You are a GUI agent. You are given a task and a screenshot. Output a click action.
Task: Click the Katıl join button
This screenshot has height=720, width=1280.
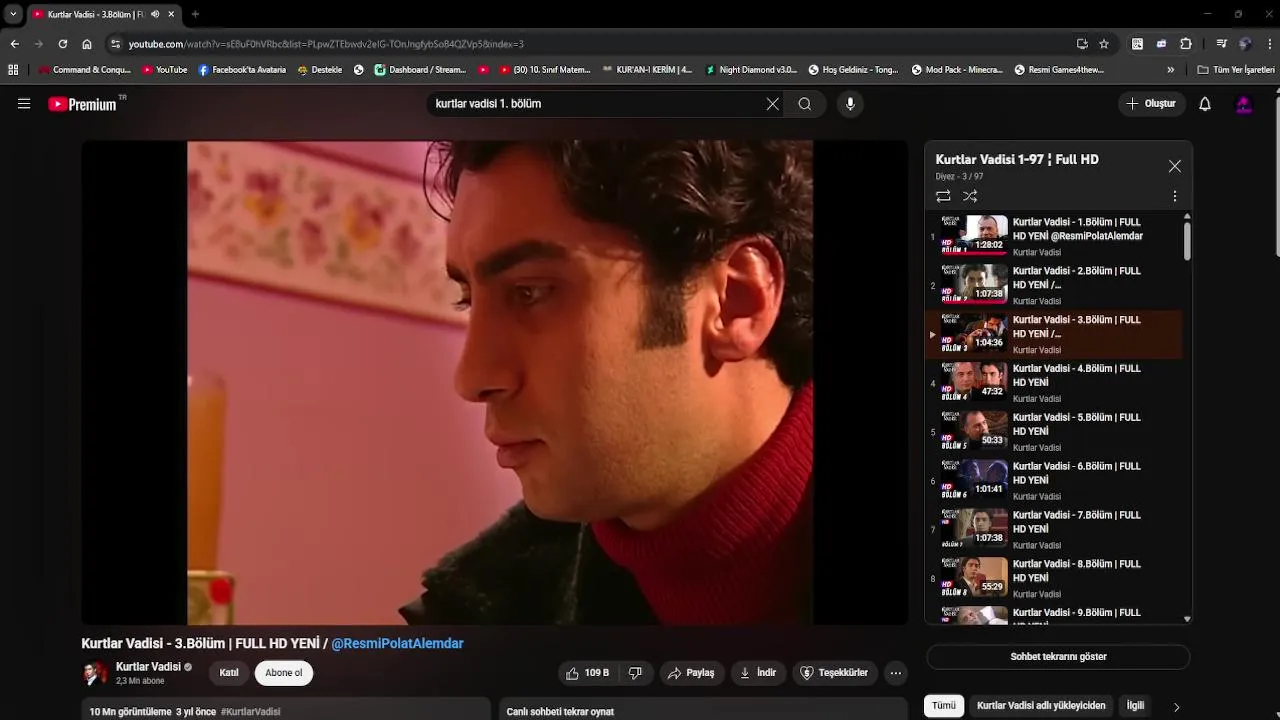point(229,673)
